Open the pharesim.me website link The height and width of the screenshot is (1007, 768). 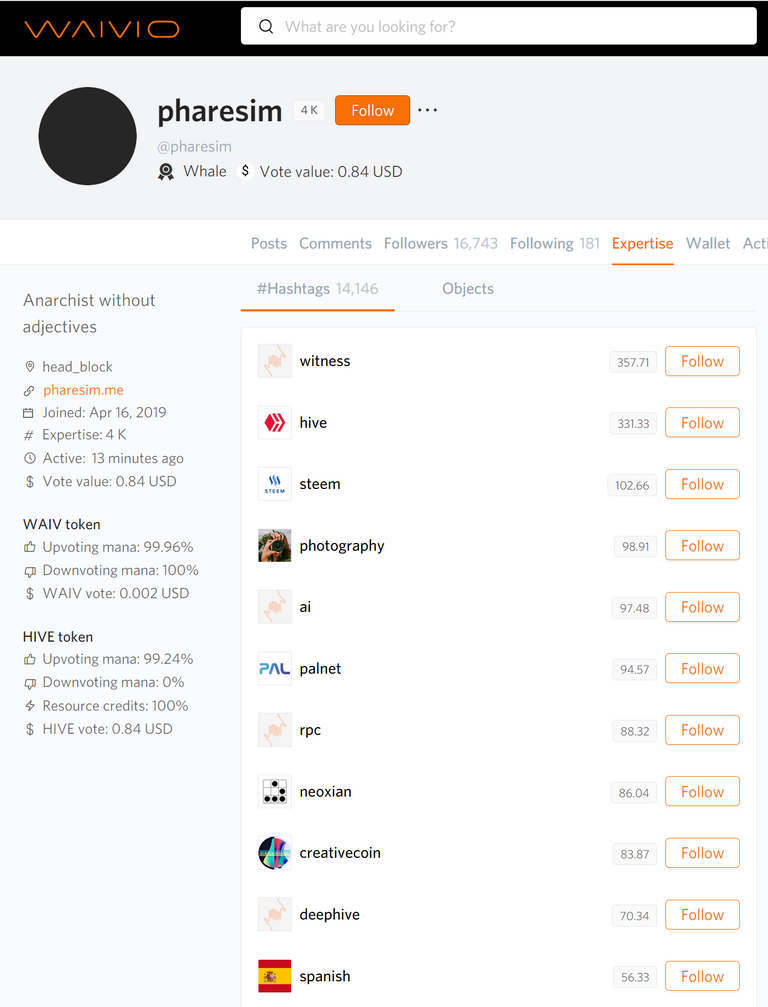[83, 390]
